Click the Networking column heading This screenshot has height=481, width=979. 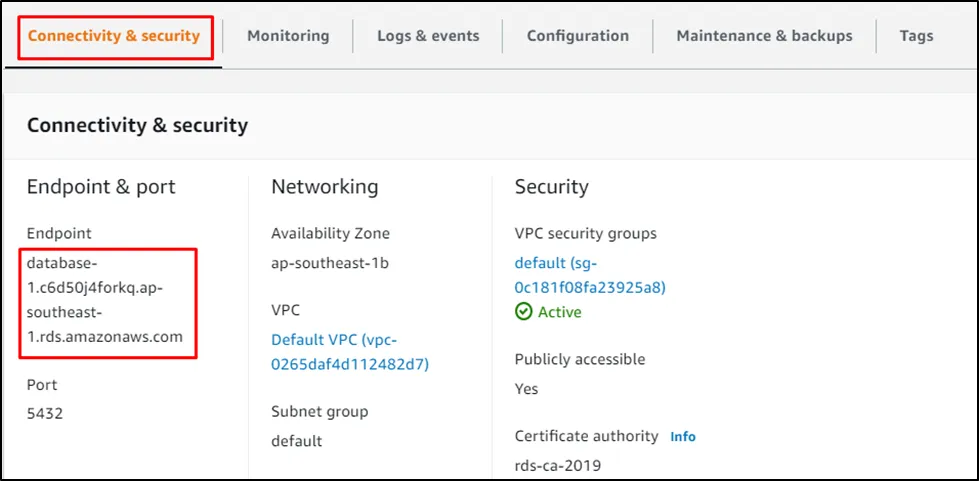click(324, 187)
